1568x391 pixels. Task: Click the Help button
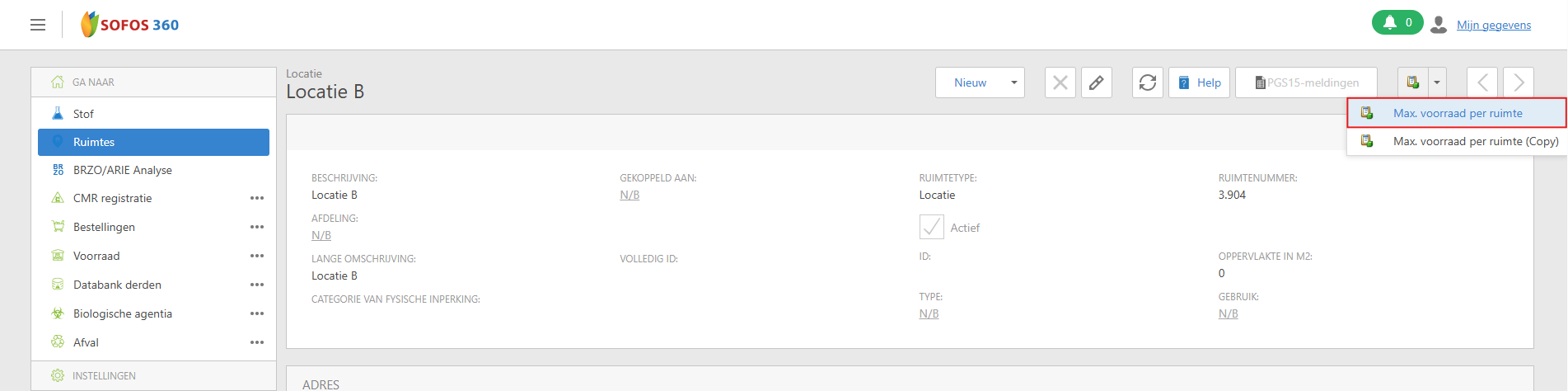1199,82
